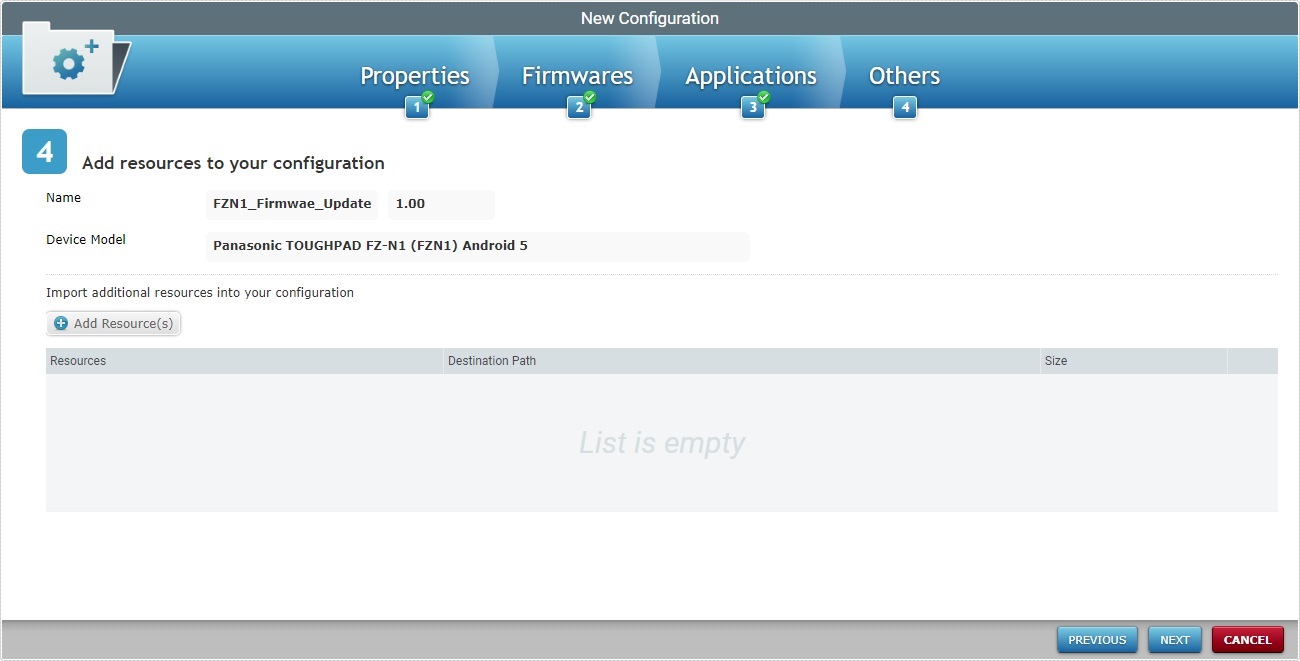Click step badge 3 under Applications

(752, 108)
